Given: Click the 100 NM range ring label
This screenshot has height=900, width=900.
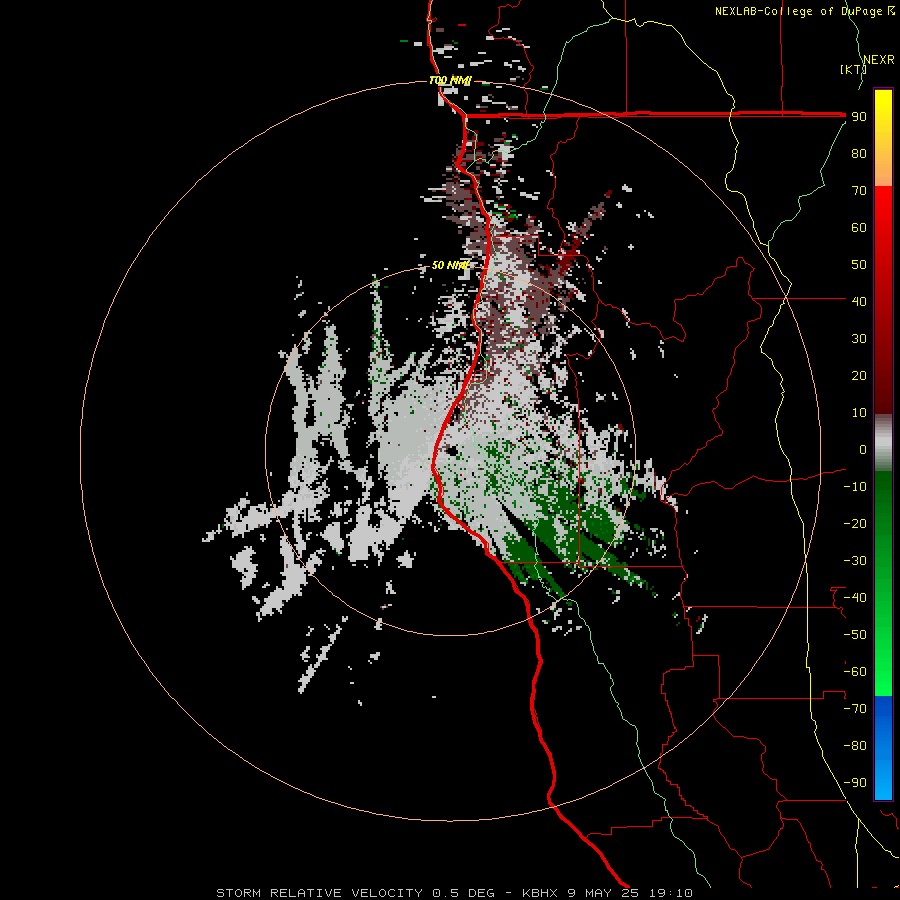Looking at the screenshot, I should pos(450,81).
